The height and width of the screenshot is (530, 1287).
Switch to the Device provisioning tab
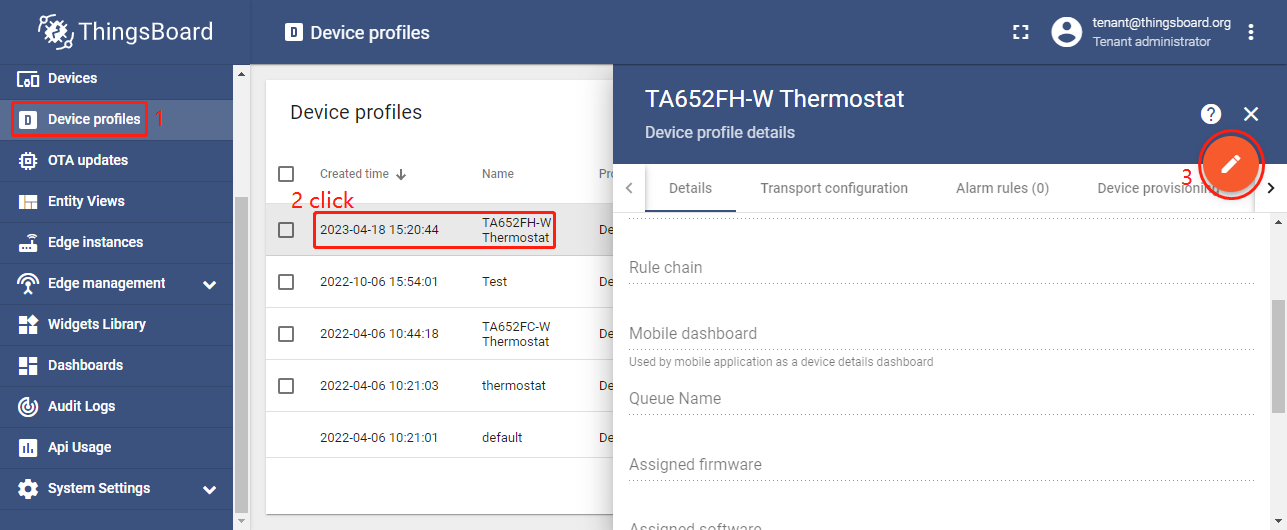click(x=1157, y=188)
